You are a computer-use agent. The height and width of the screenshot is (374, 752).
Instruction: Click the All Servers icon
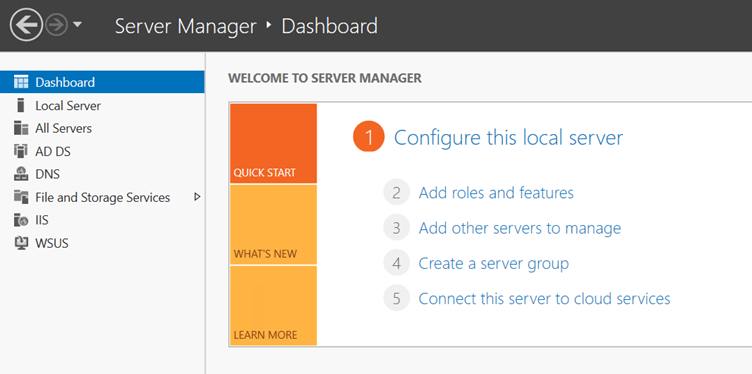click(x=21, y=128)
